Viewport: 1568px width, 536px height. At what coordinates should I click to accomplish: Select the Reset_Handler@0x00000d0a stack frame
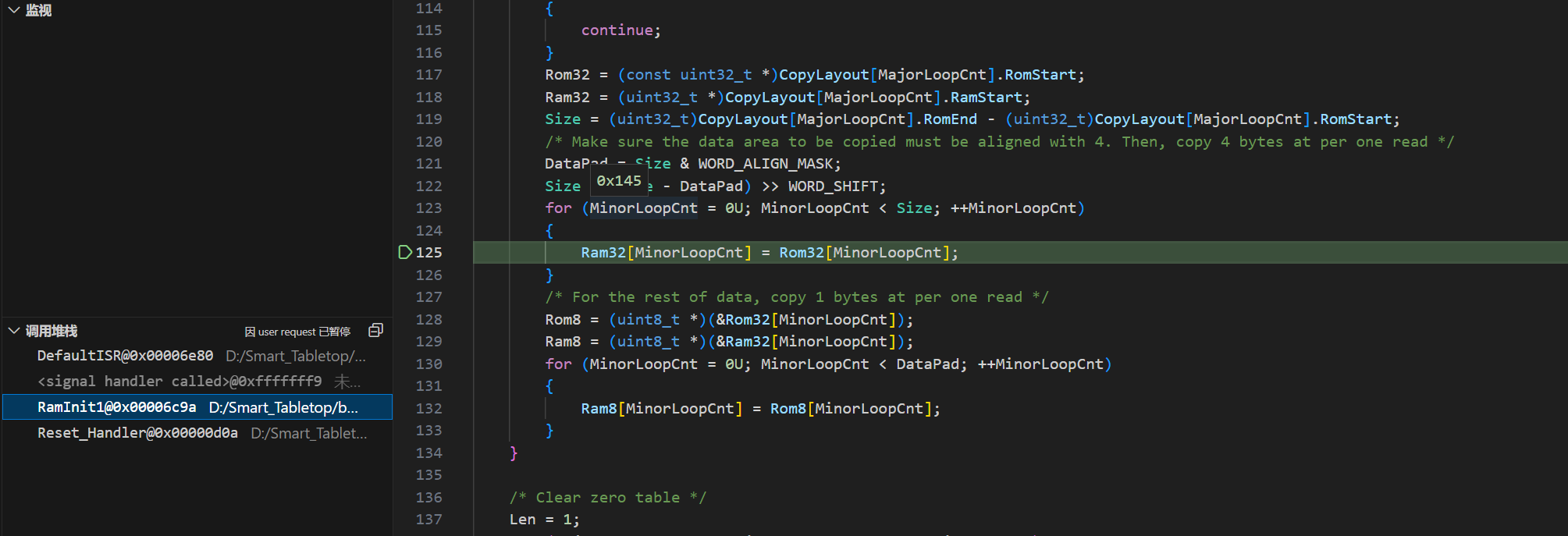click(x=137, y=433)
